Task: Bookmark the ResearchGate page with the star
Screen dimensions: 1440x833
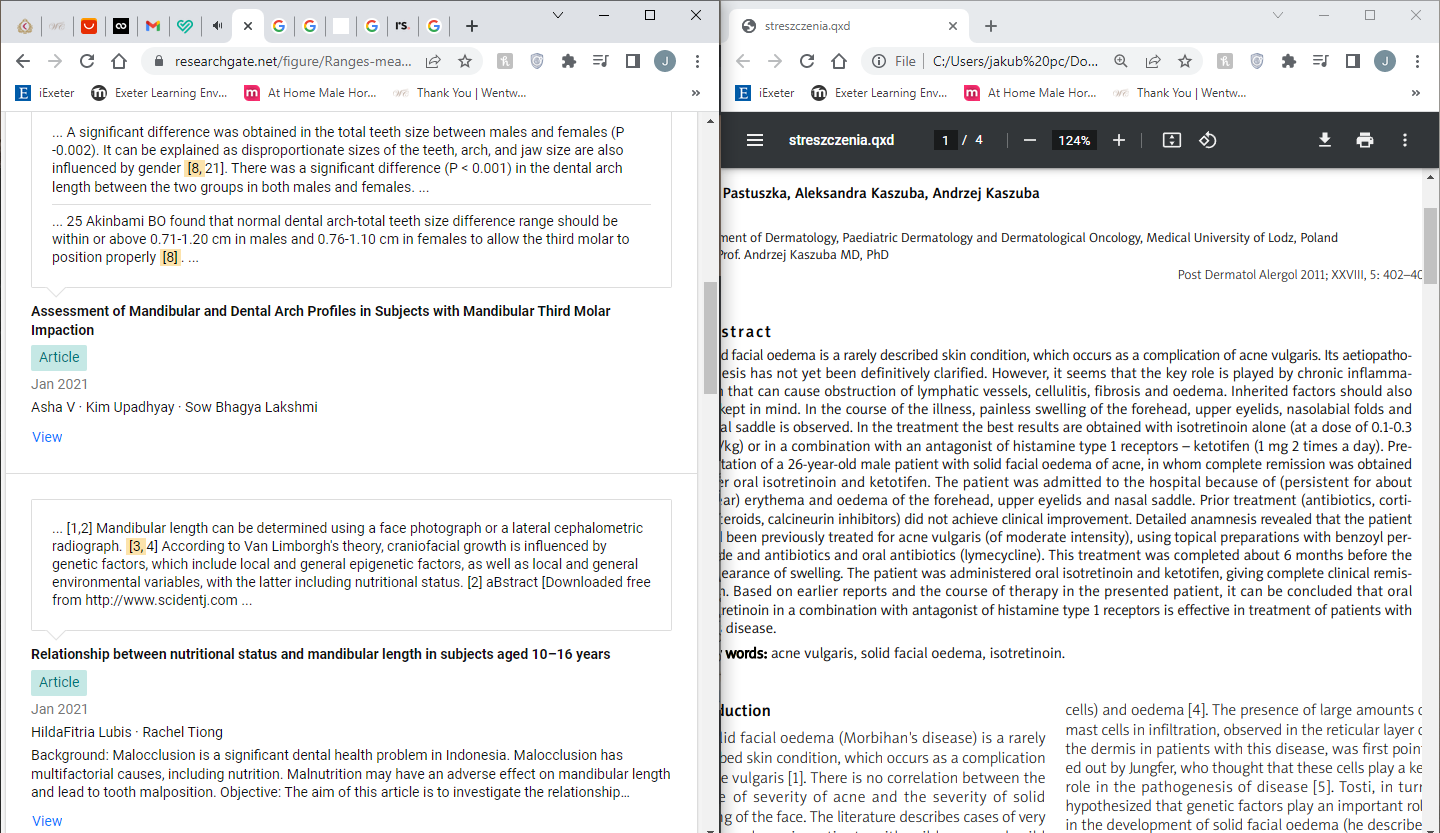Action: [465, 61]
